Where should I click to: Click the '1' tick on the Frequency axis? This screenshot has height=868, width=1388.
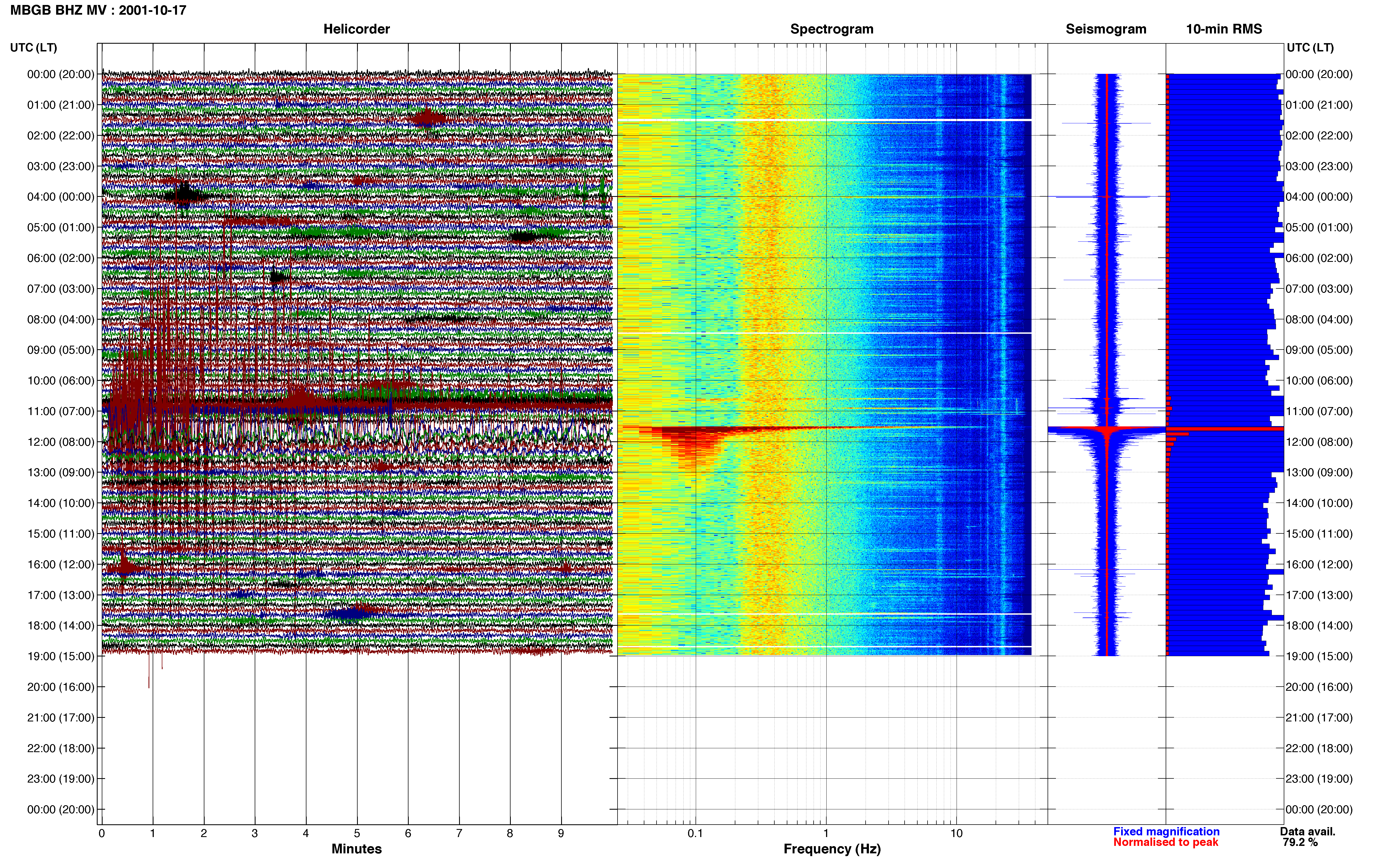826,833
